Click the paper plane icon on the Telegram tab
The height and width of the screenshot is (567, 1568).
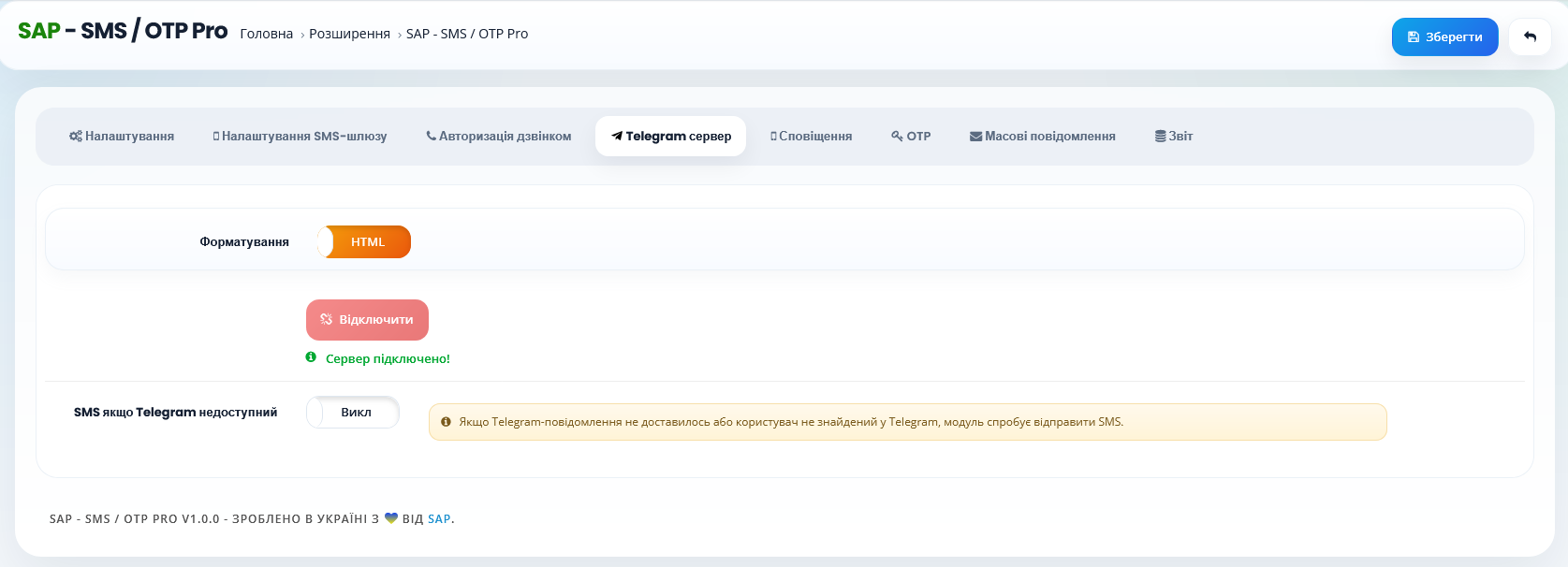[x=617, y=136]
